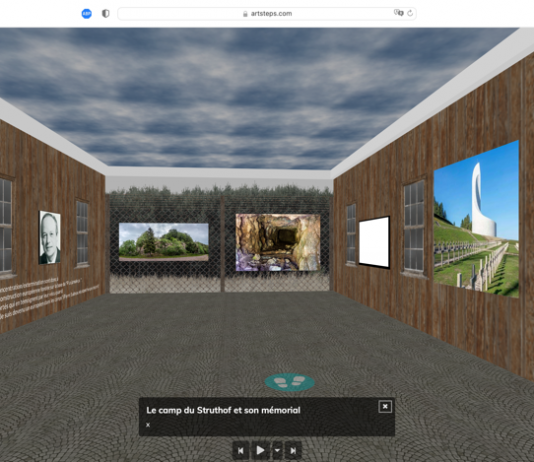
Task: Click the AdBlock Plus extension icon
Action: [x=87, y=14]
